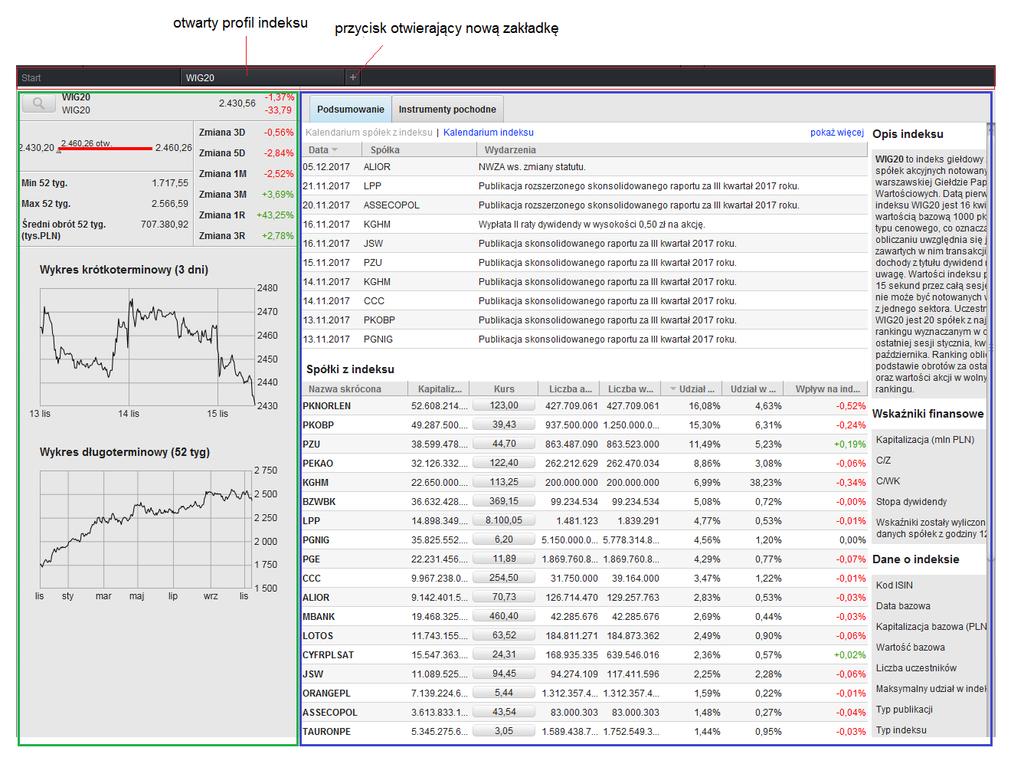Select the PGE company name

[x=312, y=559]
